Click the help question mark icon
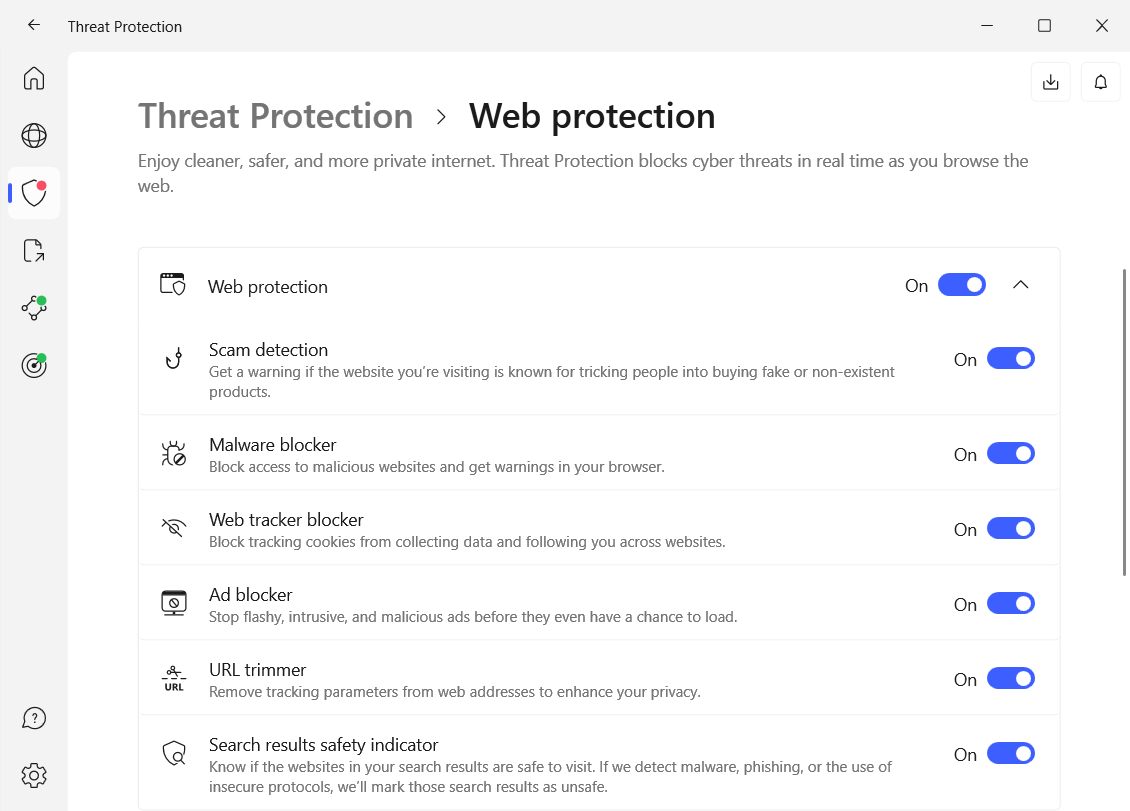 (34, 718)
